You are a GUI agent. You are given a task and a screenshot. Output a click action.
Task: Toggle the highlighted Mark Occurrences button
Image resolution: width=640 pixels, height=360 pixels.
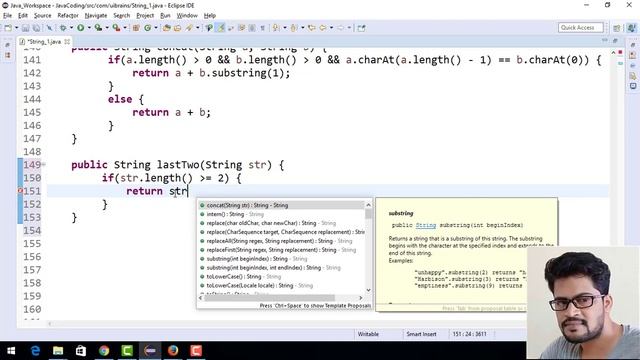(x=220, y=28)
